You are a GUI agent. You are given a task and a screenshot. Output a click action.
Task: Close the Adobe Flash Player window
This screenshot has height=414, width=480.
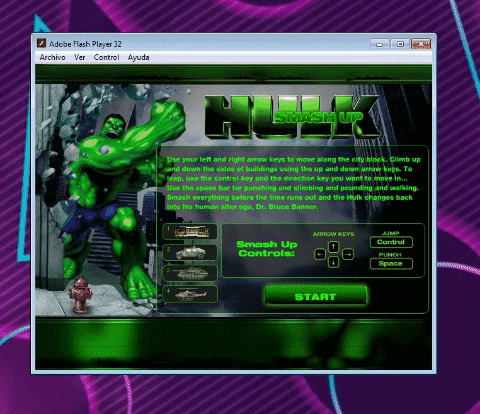click(x=421, y=44)
